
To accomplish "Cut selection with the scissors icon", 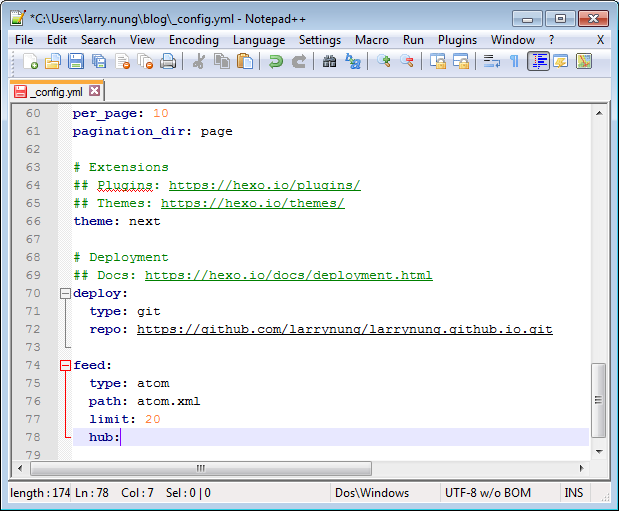I will click(x=199, y=62).
